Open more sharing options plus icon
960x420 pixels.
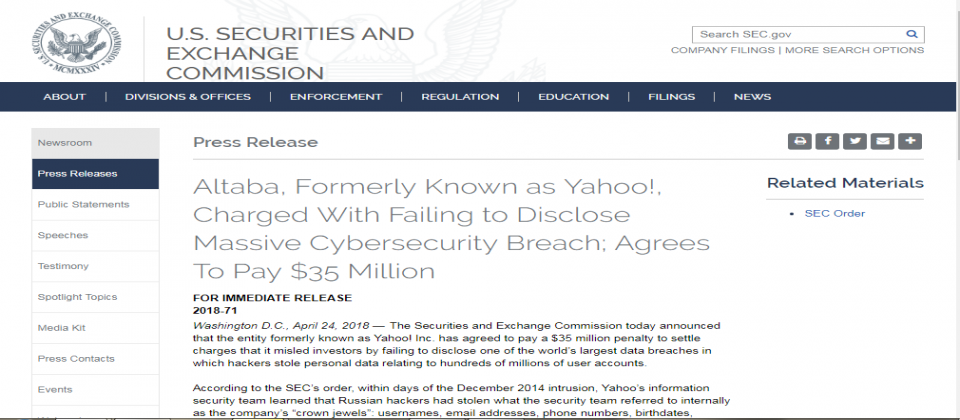click(908, 141)
